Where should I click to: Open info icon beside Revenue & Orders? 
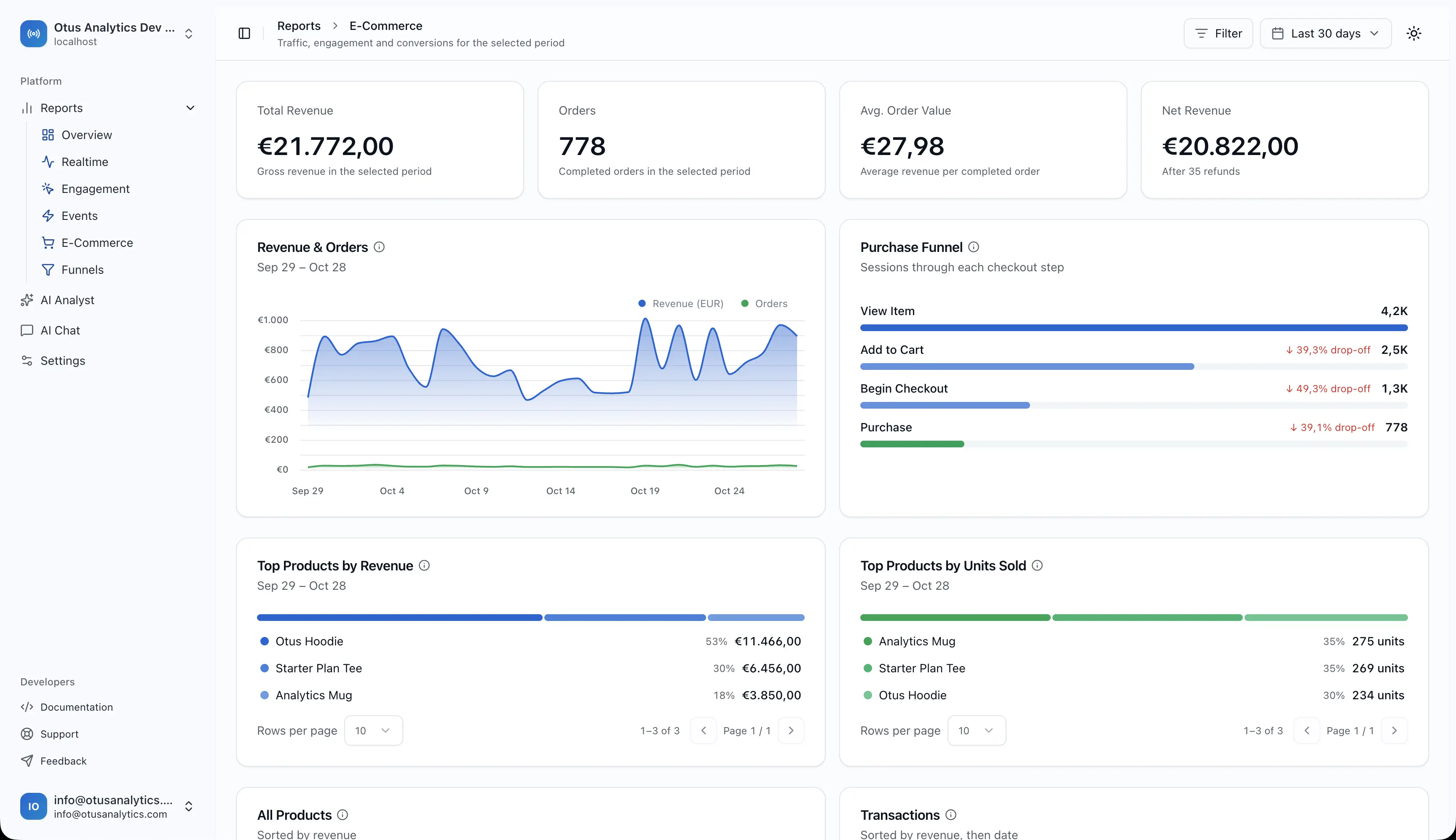point(379,247)
